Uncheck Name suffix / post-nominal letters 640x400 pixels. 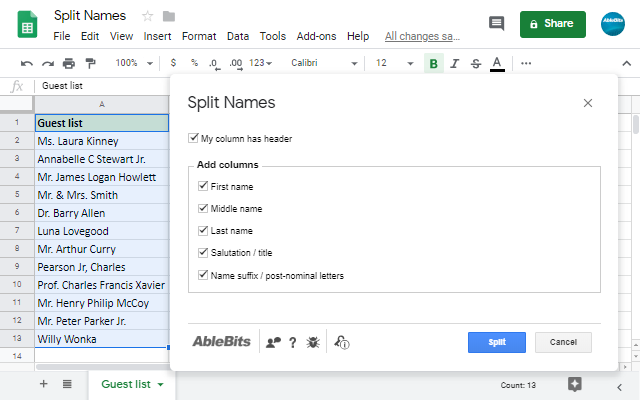point(203,275)
